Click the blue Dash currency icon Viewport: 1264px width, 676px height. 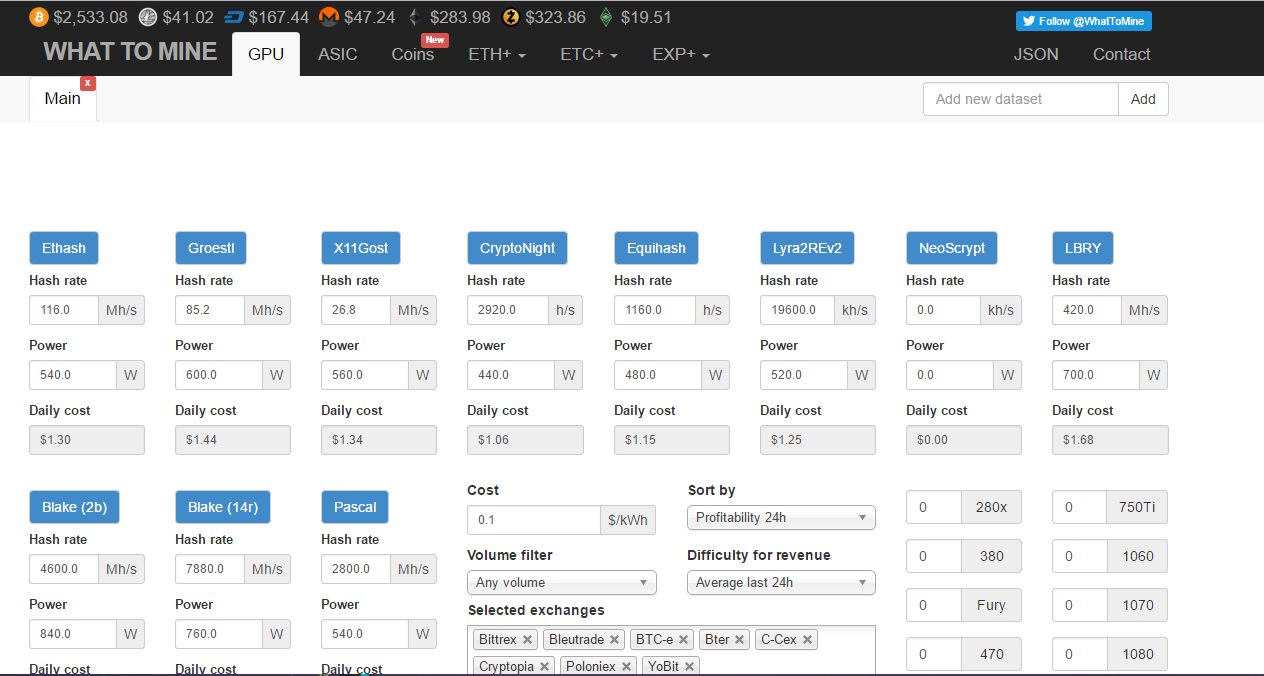(233, 16)
